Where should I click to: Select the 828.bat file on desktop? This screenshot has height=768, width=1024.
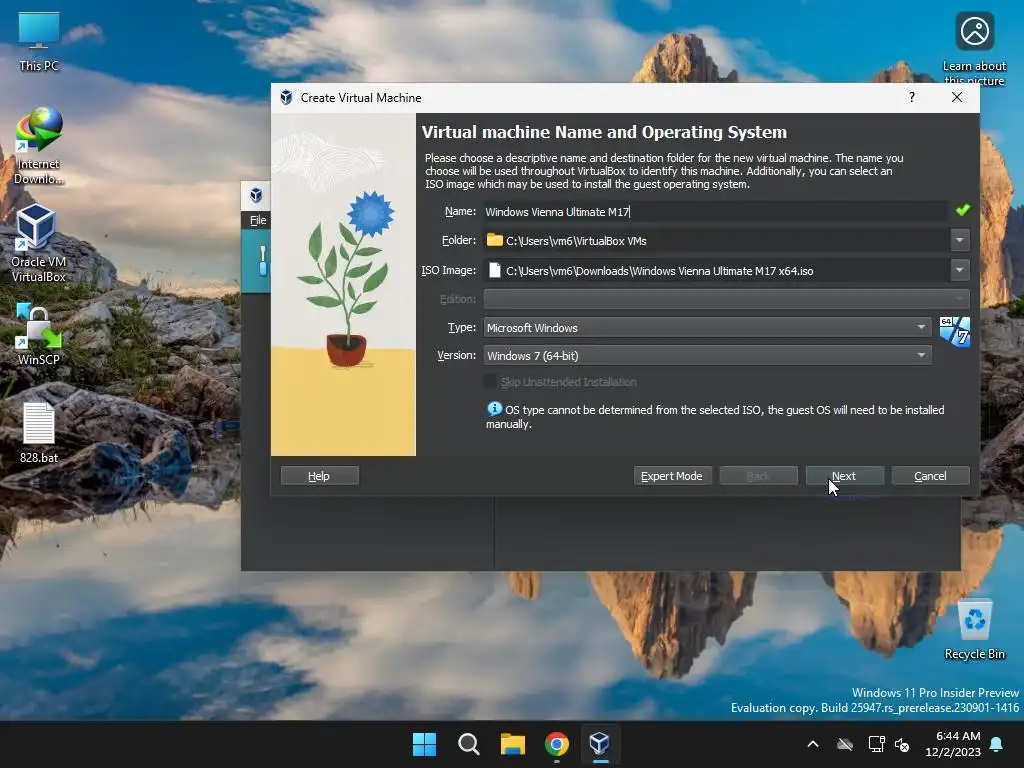39,433
